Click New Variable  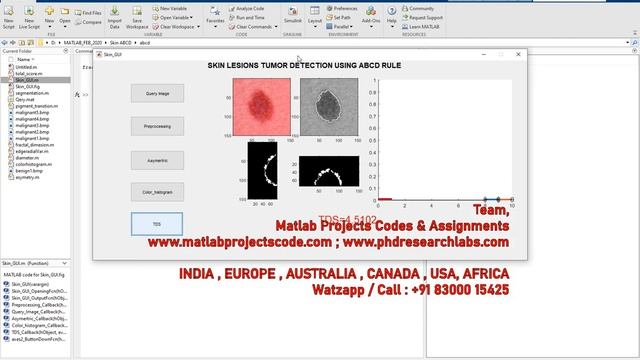[x=170, y=8]
